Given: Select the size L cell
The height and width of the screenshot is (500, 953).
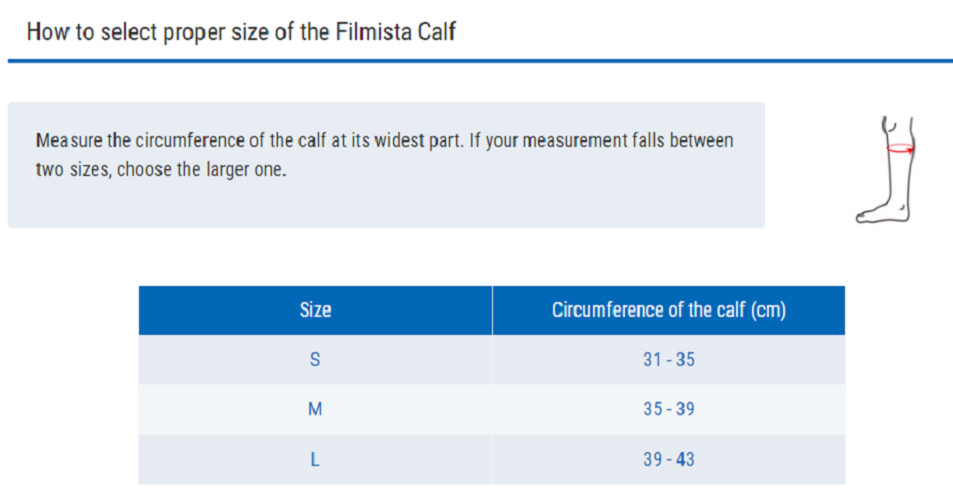Looking at the screenshot, I should (315, 459).
